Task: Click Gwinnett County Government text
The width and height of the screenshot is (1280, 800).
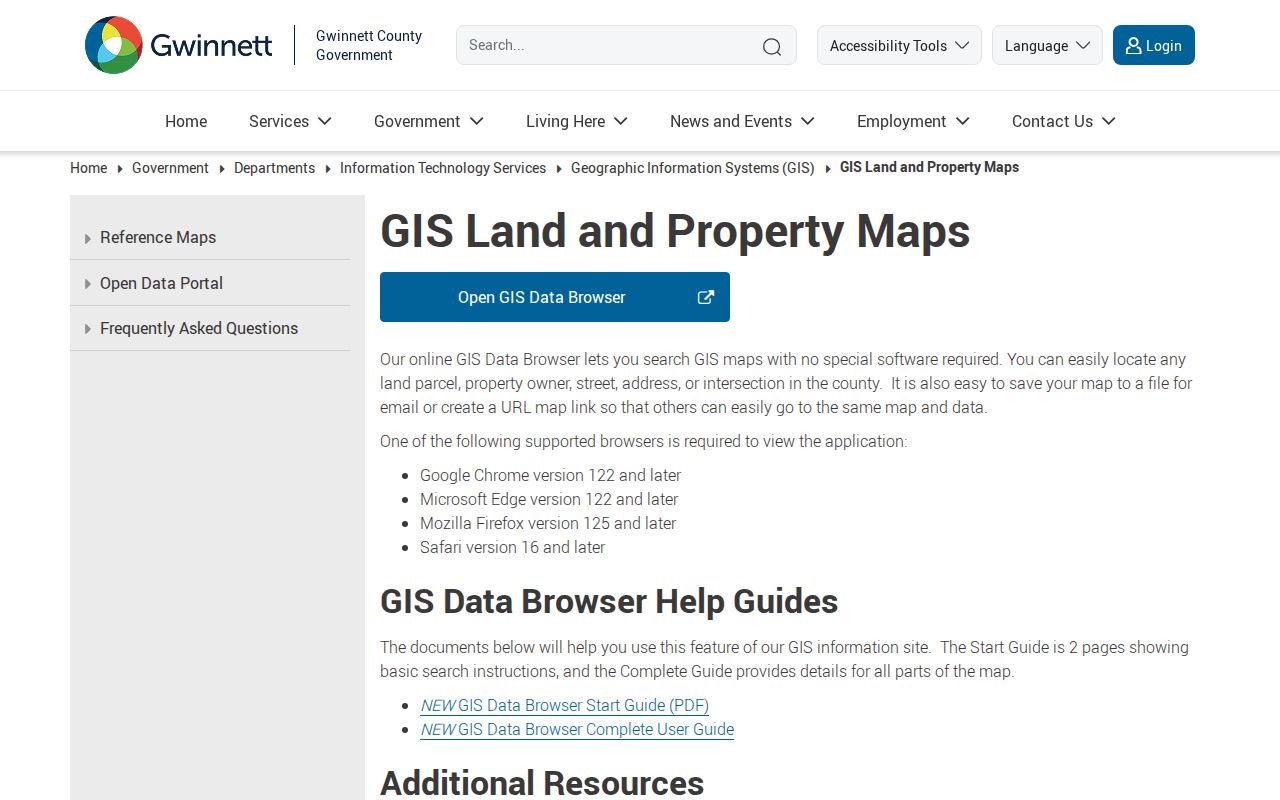Action: click(x=369, y=45)
